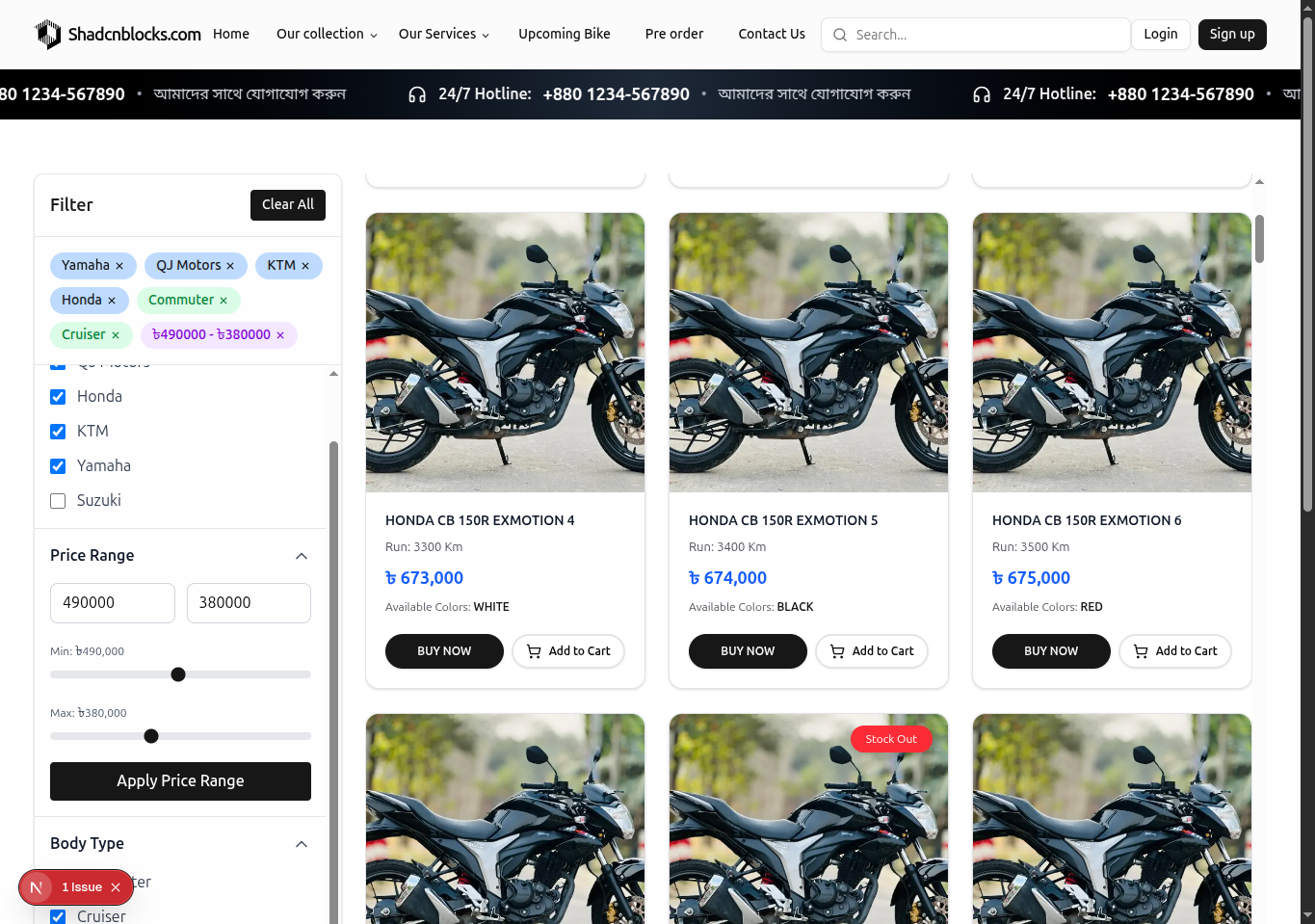Open the Next.js dev tools N icon

(x=37, y=887)
